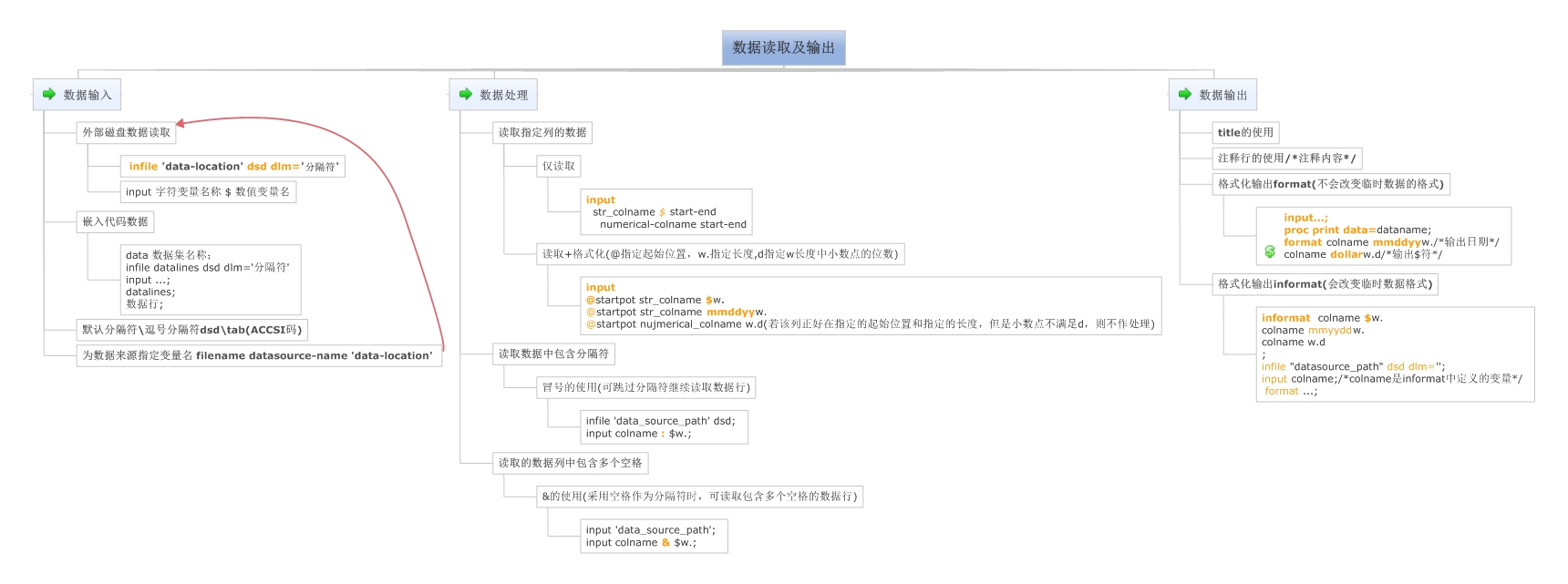This screenshot has width=1568, height=584.
Task: Click the data 数据集名称 datalines code note
Action: 211,280
